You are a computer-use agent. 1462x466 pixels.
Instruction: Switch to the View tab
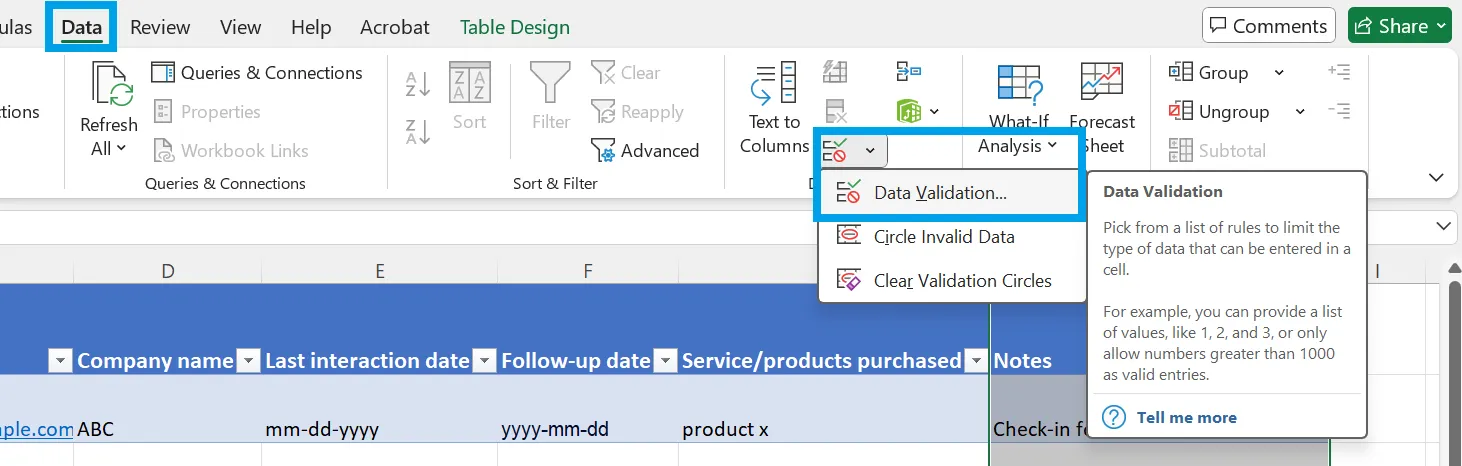(x=240, y=27)
